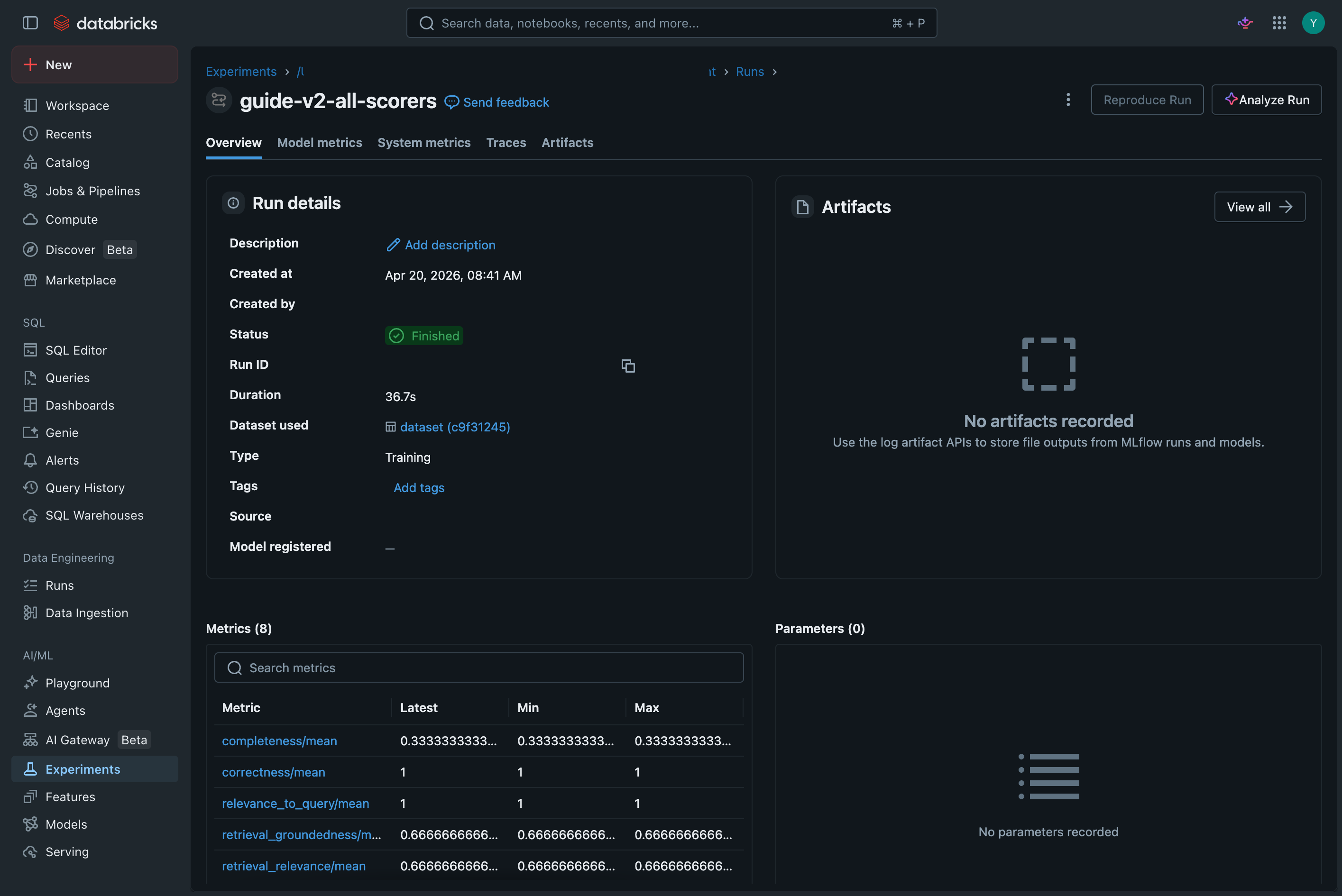Switch to the Model metrics tab
The width and height of the screenshot is (1342, 896).
click(x=320, y=142)
